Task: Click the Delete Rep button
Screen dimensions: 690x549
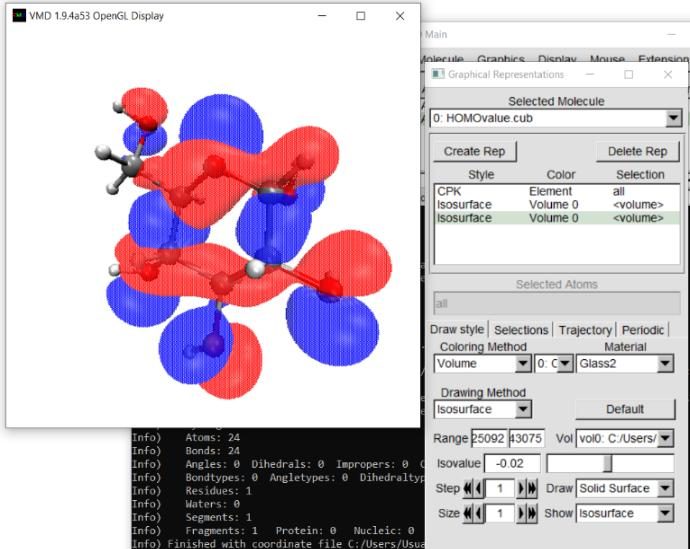Action: (x=637, y=151)
